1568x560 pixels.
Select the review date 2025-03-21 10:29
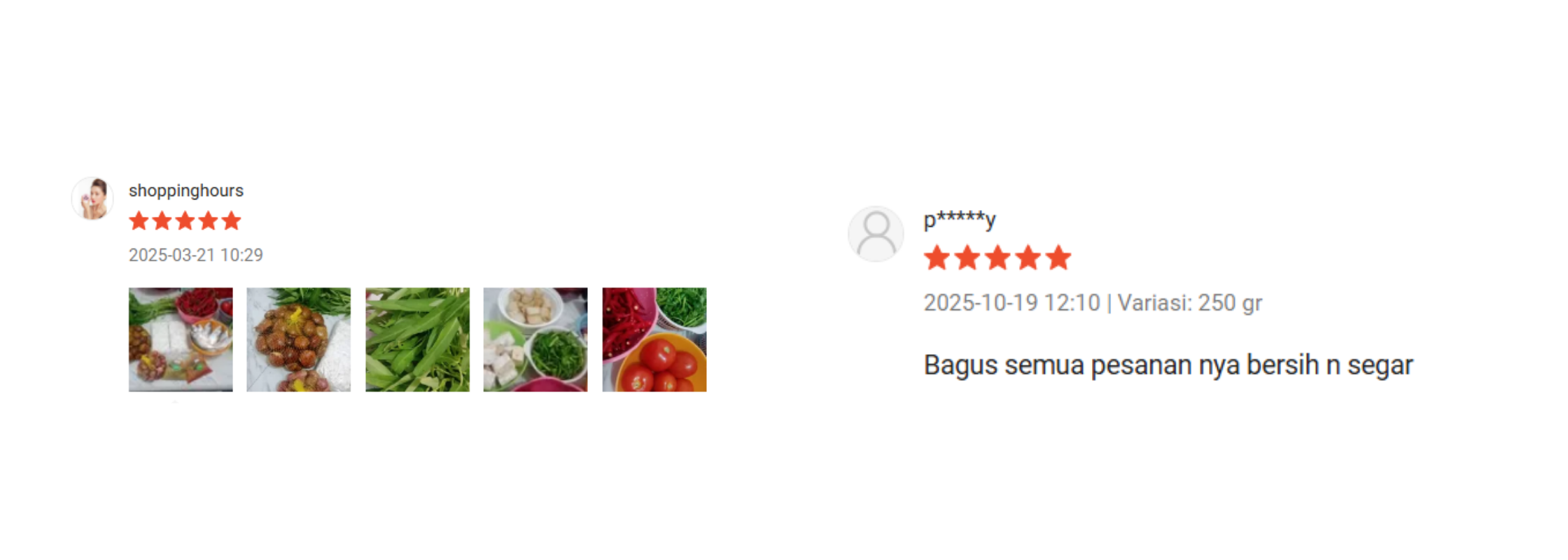[x=196, y=255]
